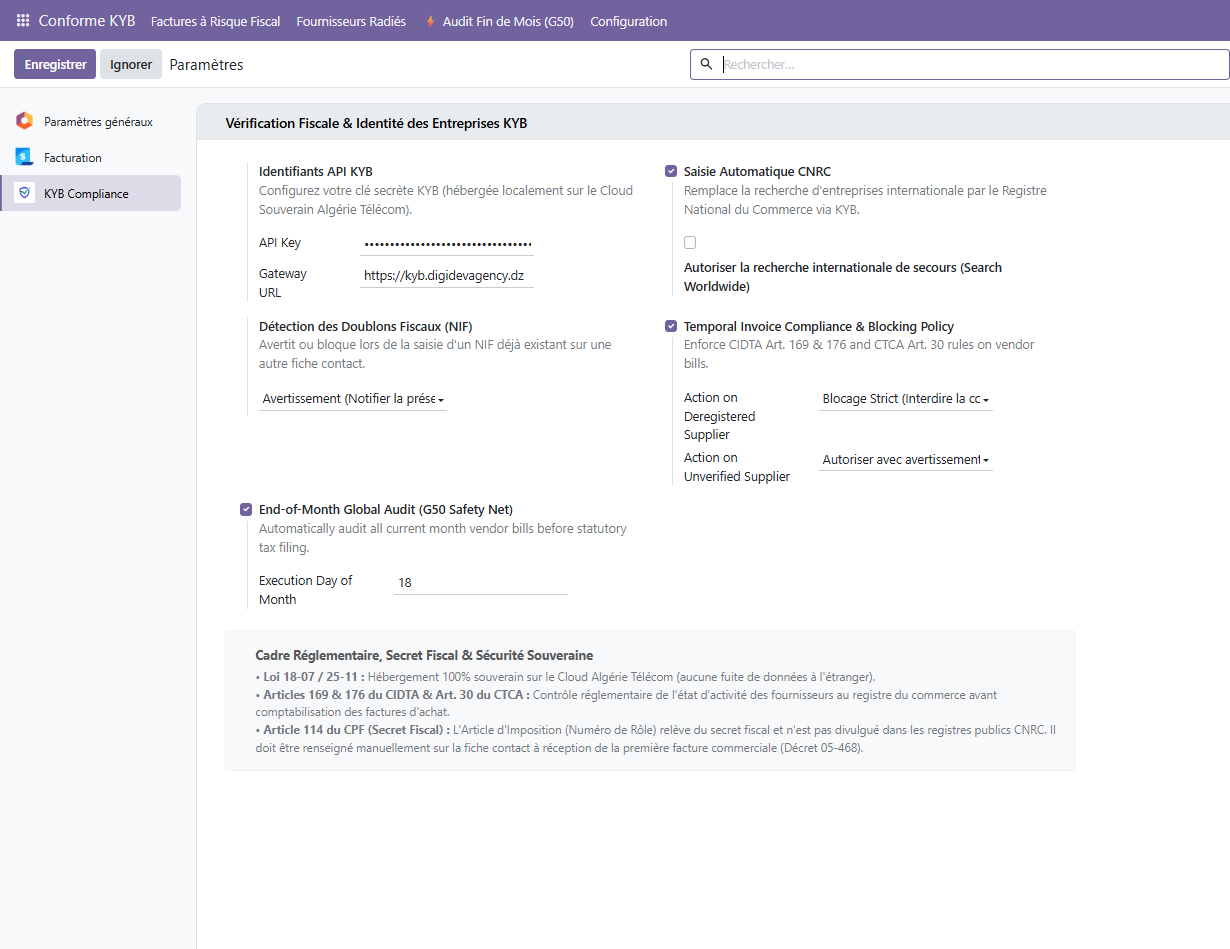The width and height of the screenshot is (1230, 949).
Task: Disable the Saisie Automatique CNRC checkbox
Action: click(x=670, y=171)
